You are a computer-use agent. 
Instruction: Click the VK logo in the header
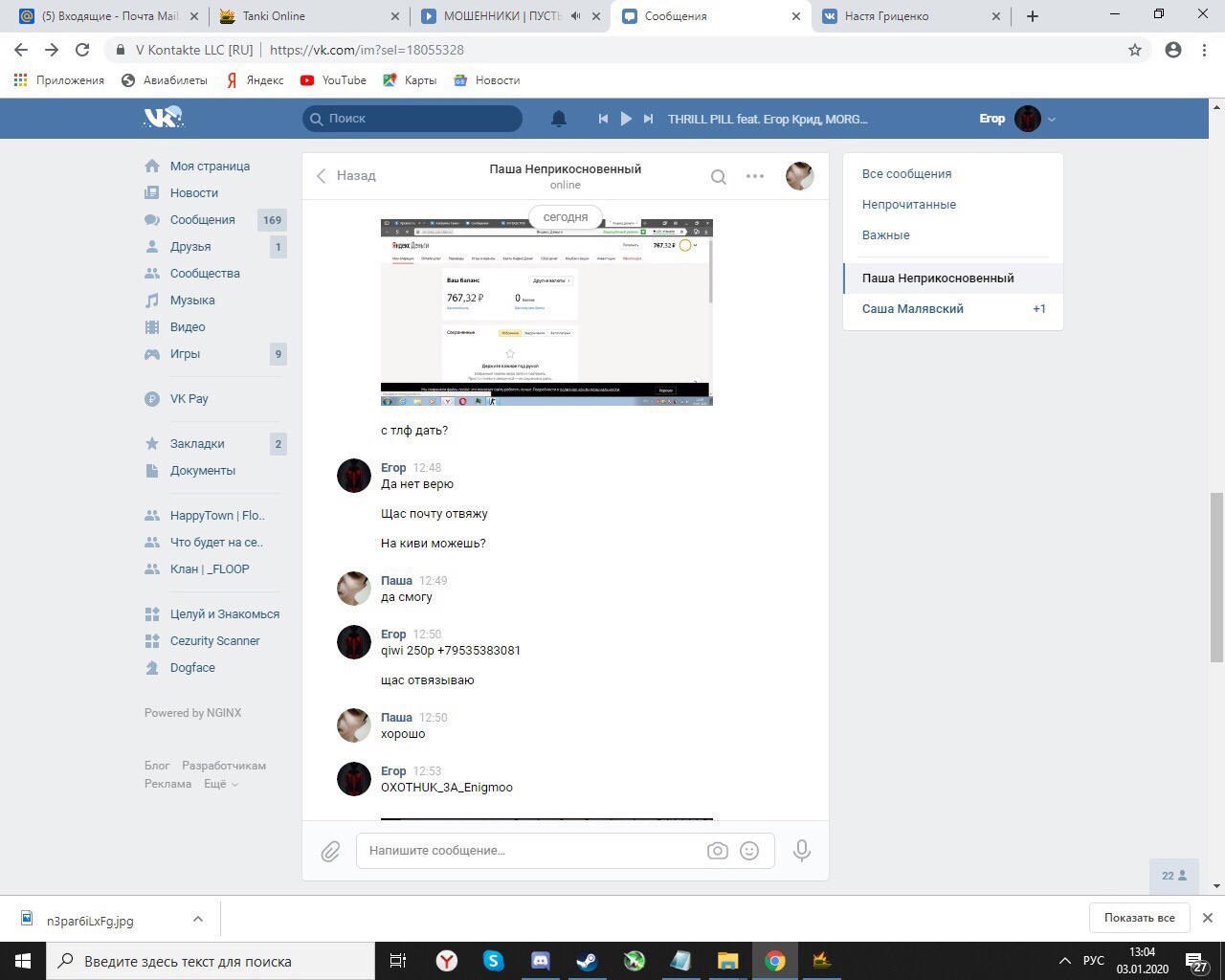[x=163, y=118]
